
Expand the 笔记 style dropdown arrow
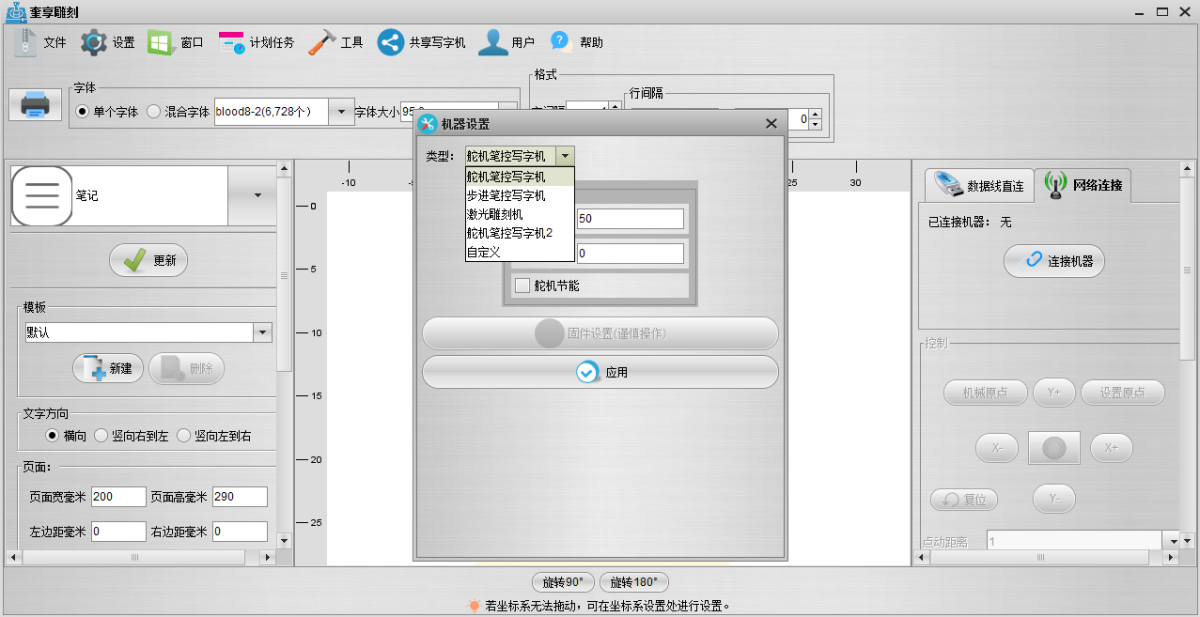pyautogui.click(x=257, y=195)
